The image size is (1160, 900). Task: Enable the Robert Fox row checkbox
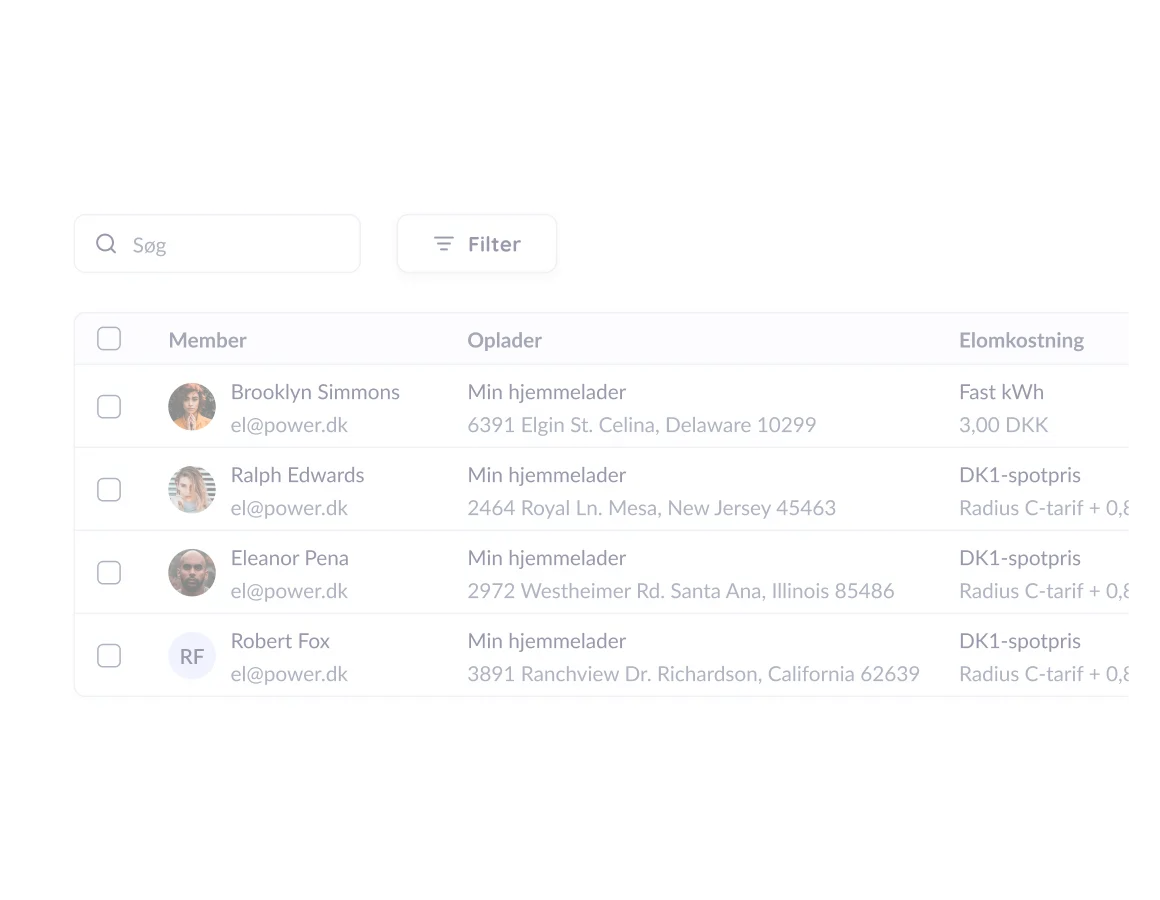tap(109, 656)
